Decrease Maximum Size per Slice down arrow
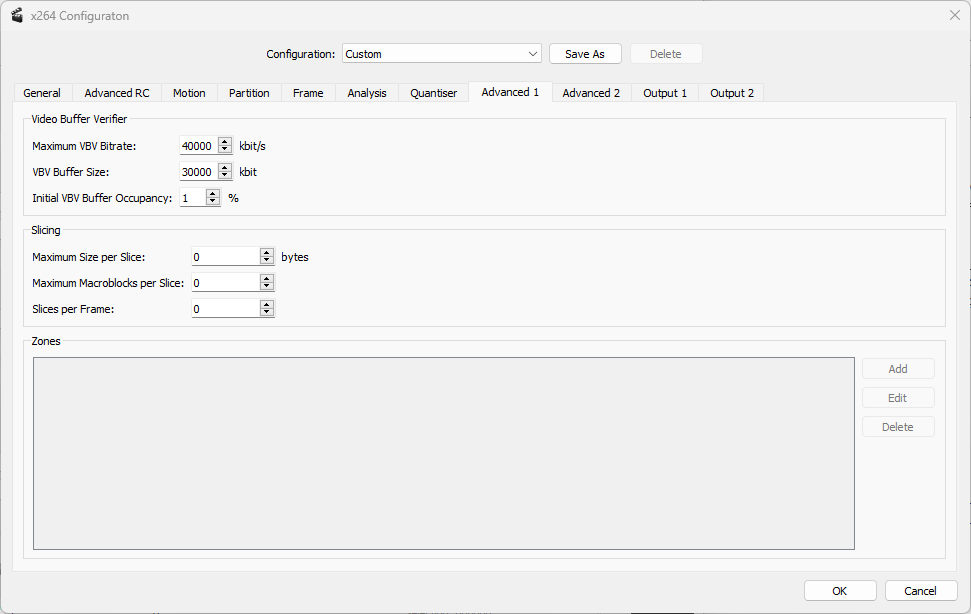Image resolution: width=971 pixels, height=614 pixels. click(x=267, y=261)
